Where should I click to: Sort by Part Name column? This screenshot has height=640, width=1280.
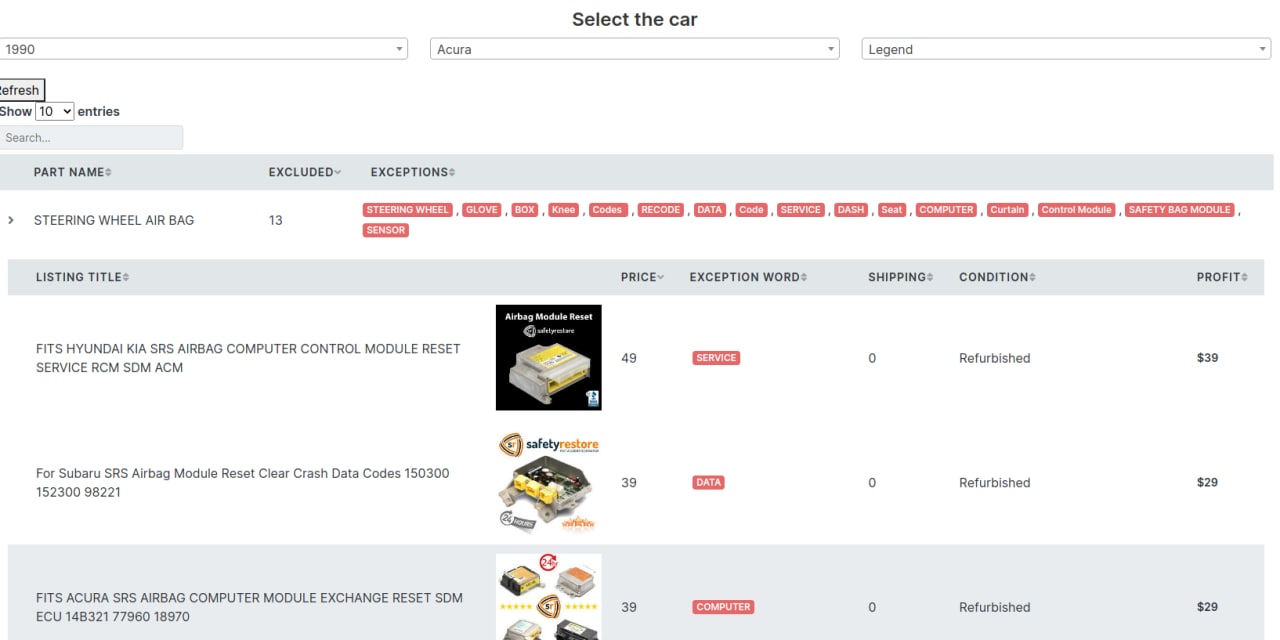72,172
